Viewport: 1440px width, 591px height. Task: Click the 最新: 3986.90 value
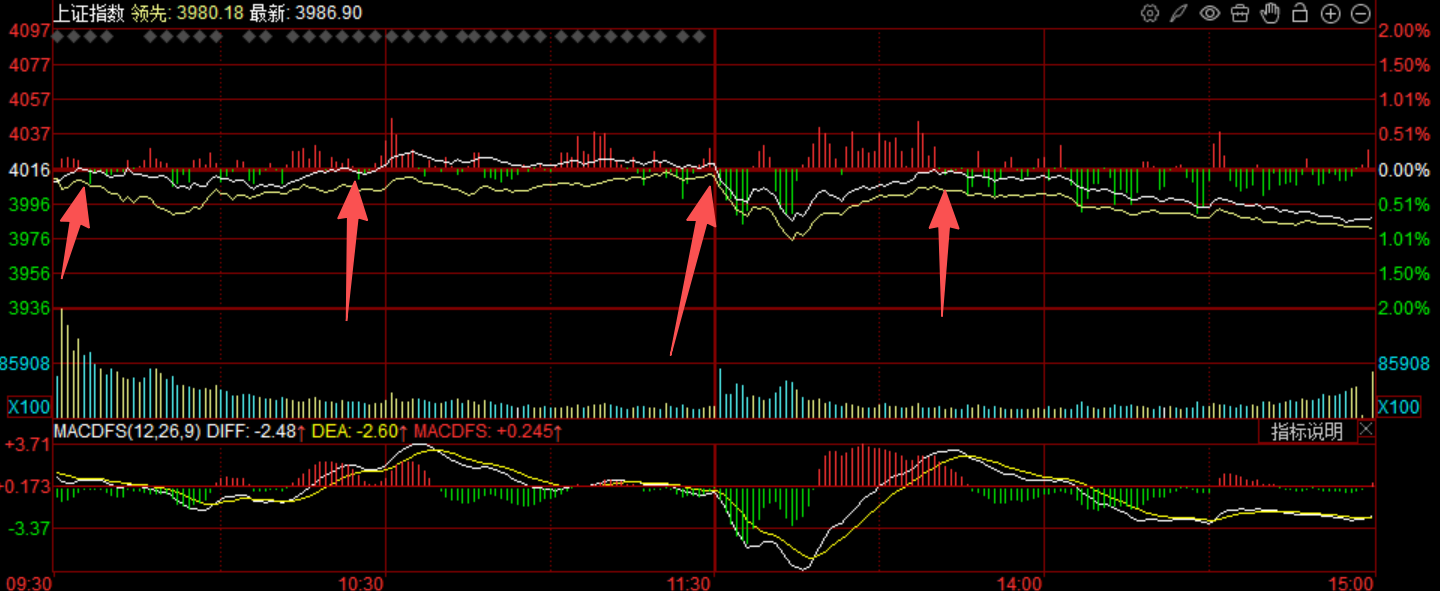[x=306, y=12]
